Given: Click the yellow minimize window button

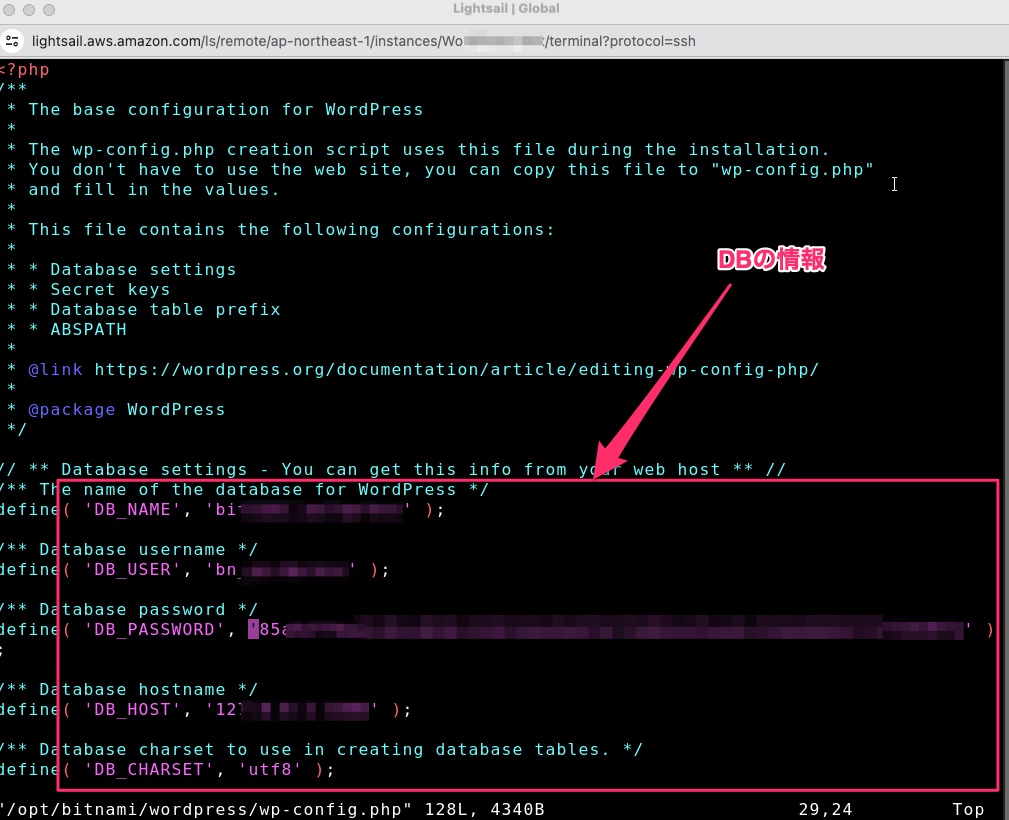Looking at the screenshot, I should 29,10.
